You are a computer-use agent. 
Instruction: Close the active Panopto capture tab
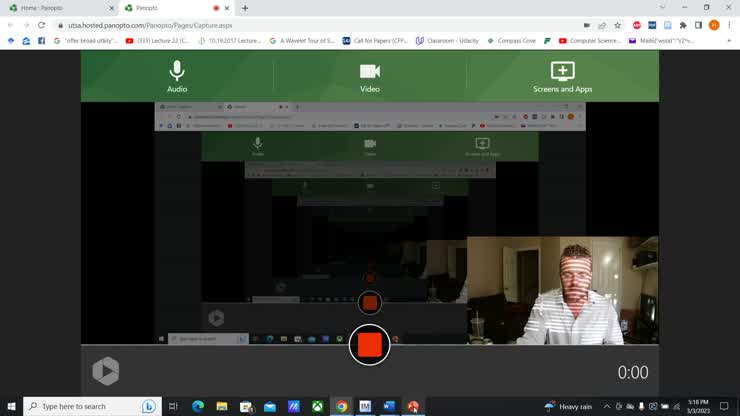(227, 8)
